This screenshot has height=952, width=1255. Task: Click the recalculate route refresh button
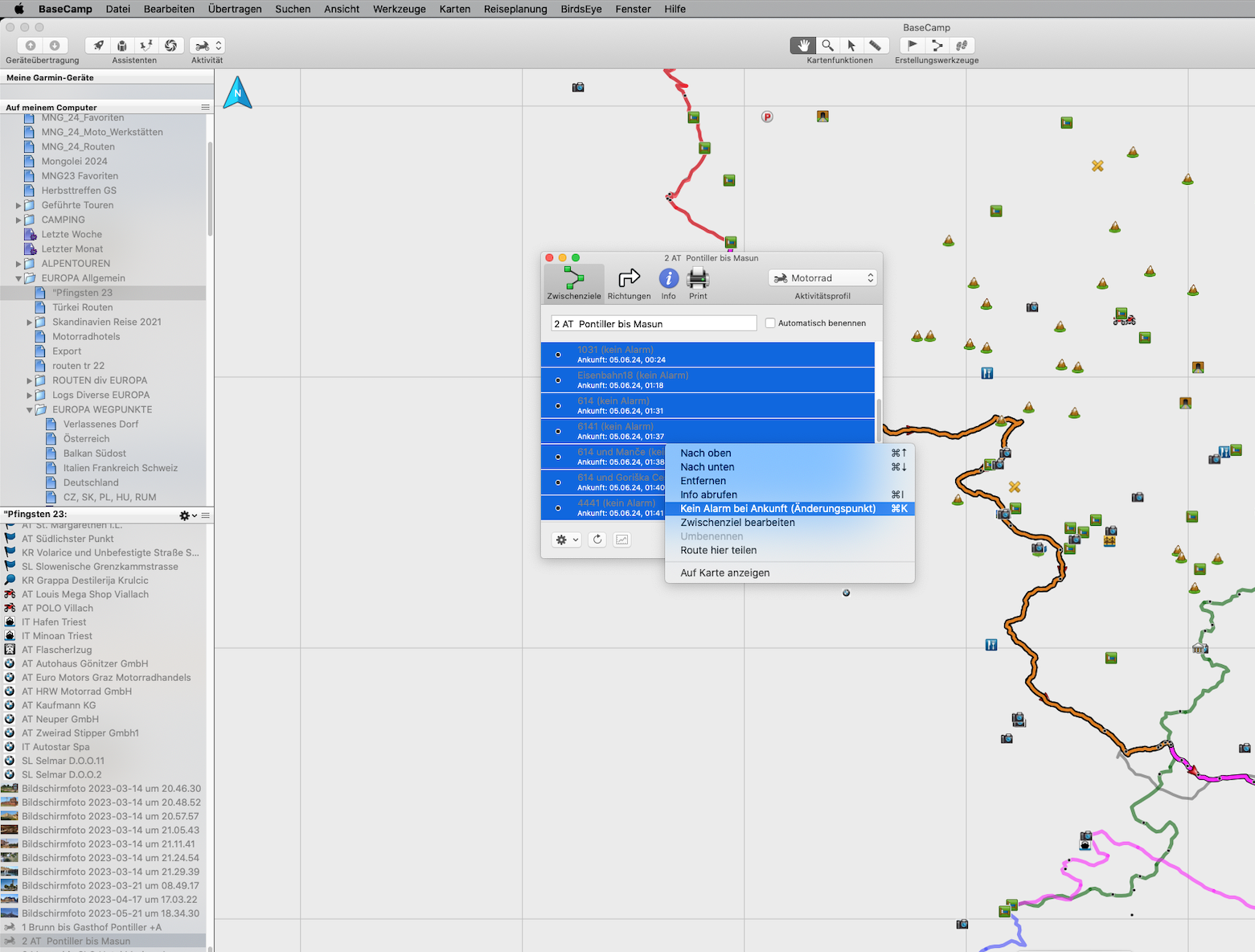pyautogui.click(x=597, y=540)
